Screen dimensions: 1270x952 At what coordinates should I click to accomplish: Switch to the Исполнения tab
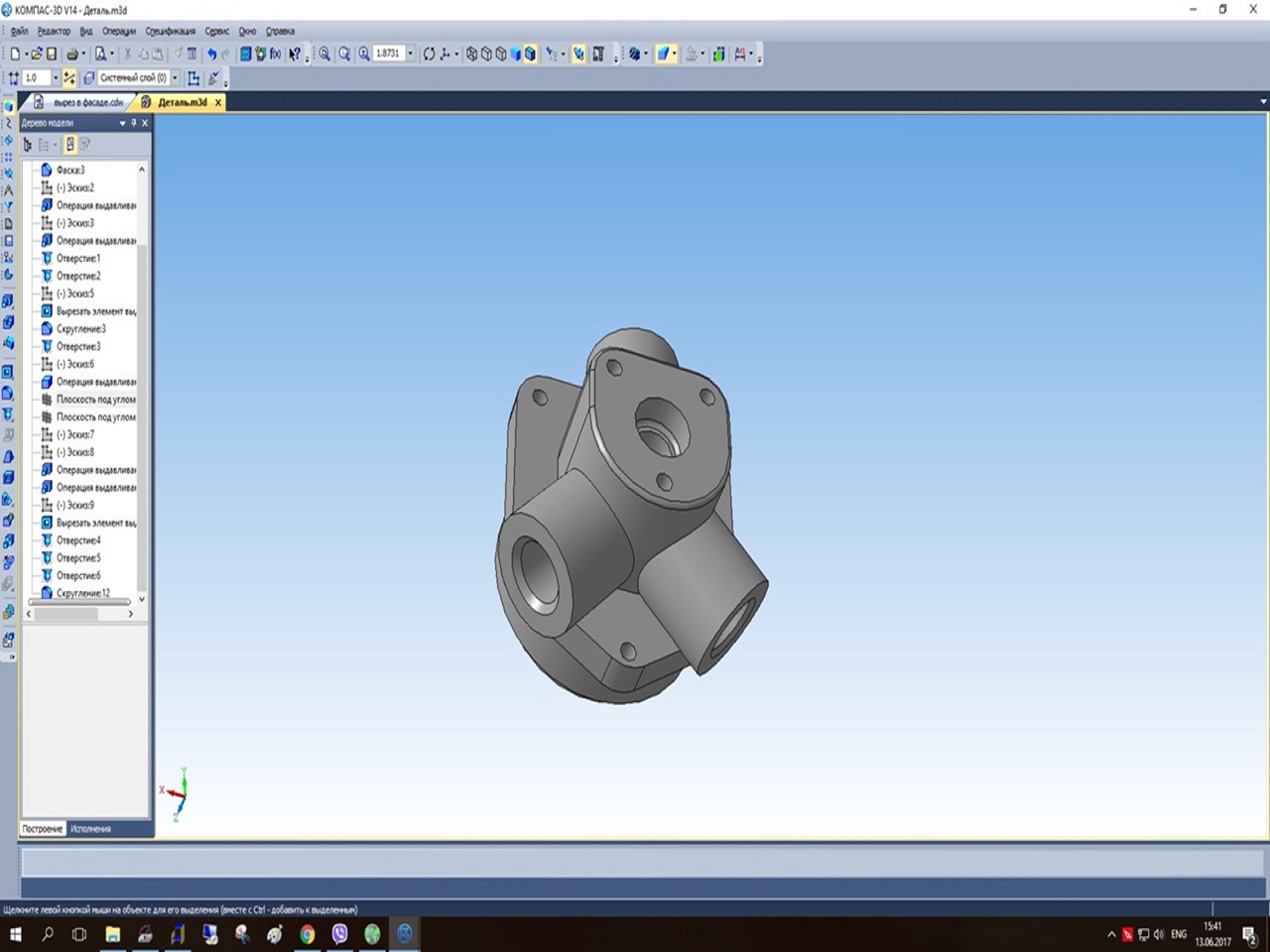90,829
